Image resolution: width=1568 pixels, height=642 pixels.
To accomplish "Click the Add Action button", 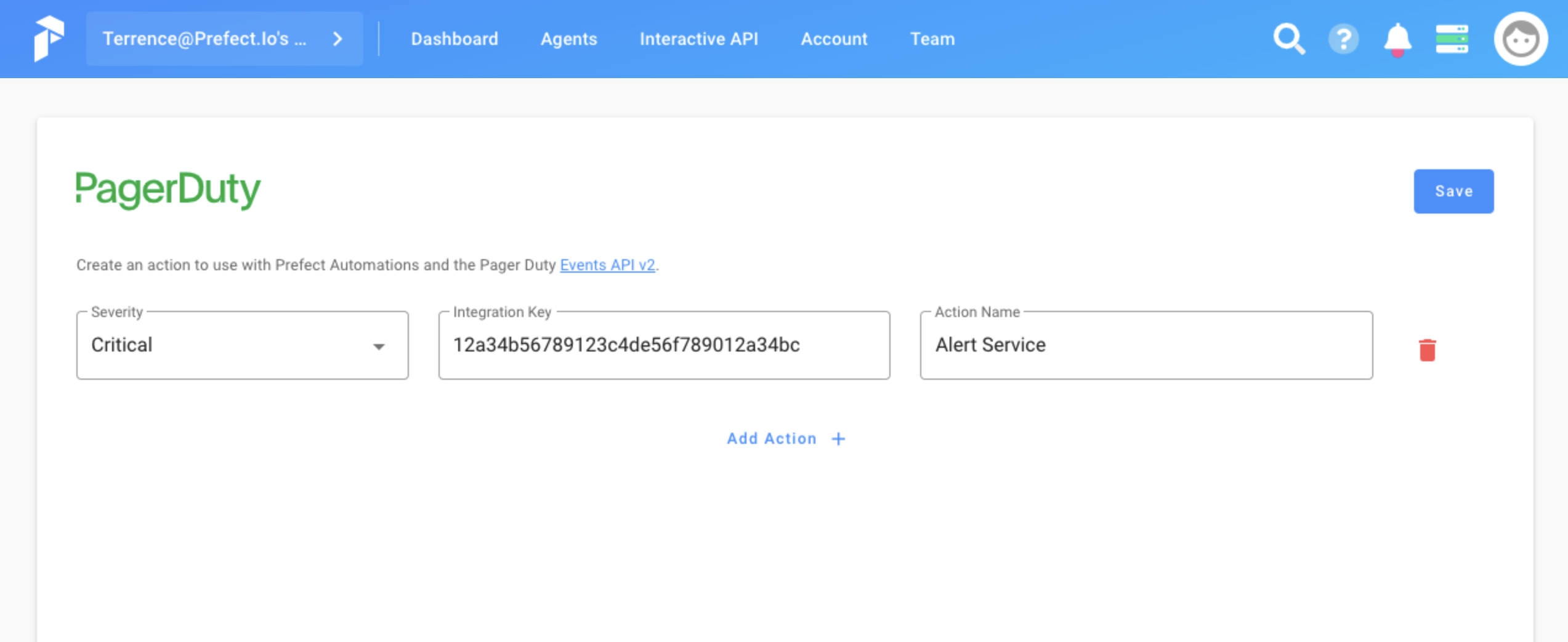I will click(x=786, y=438).
